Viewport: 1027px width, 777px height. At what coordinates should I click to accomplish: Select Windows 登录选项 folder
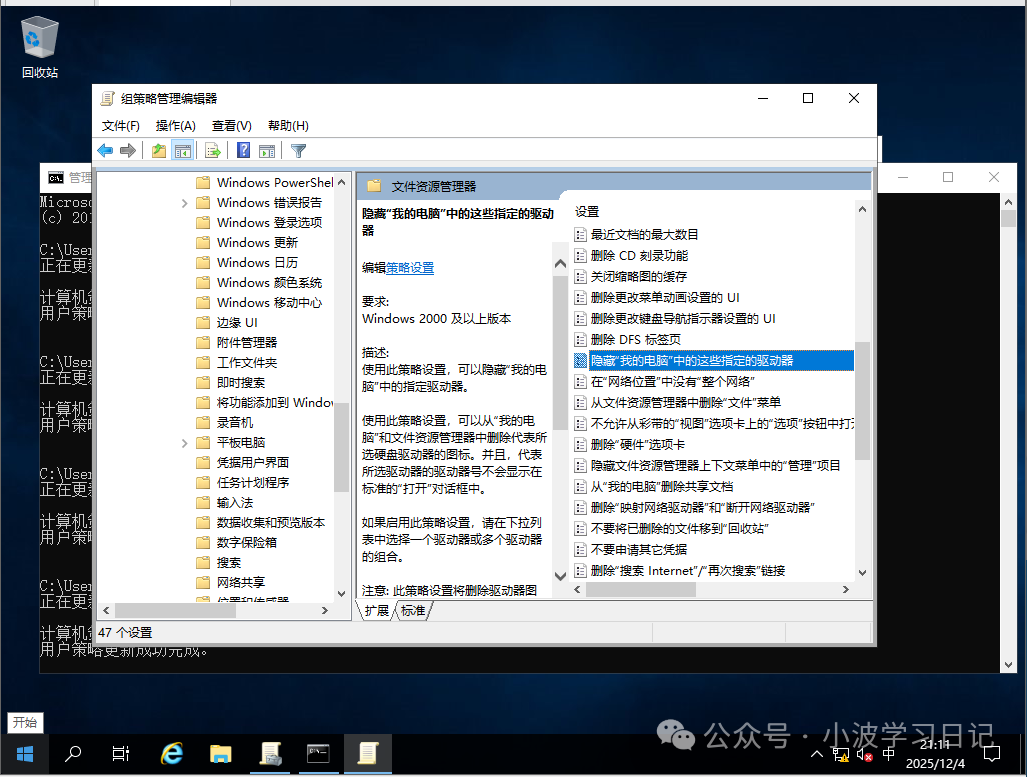pos(269,223)
